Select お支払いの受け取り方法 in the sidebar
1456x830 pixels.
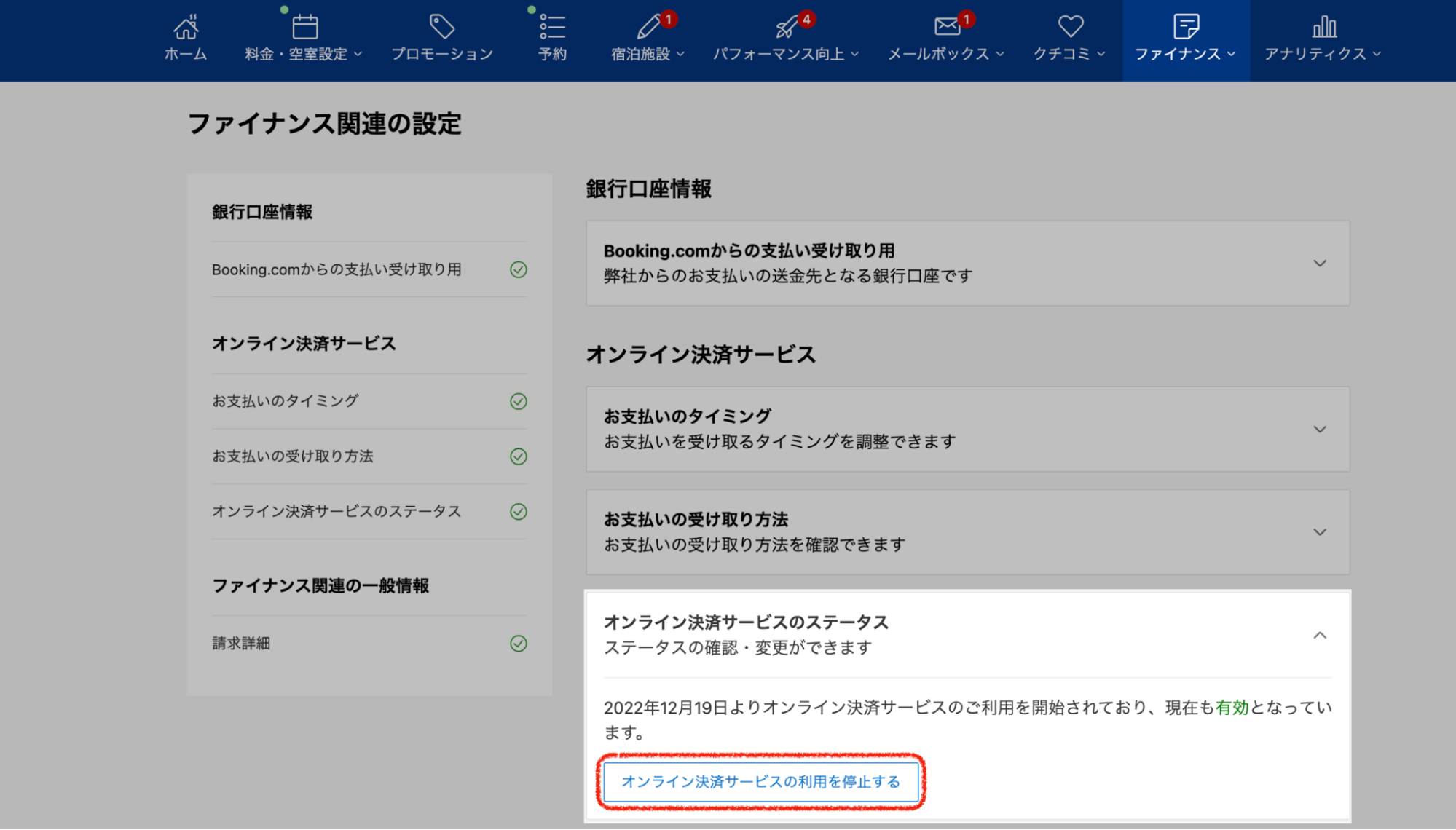tap(293, 456)
